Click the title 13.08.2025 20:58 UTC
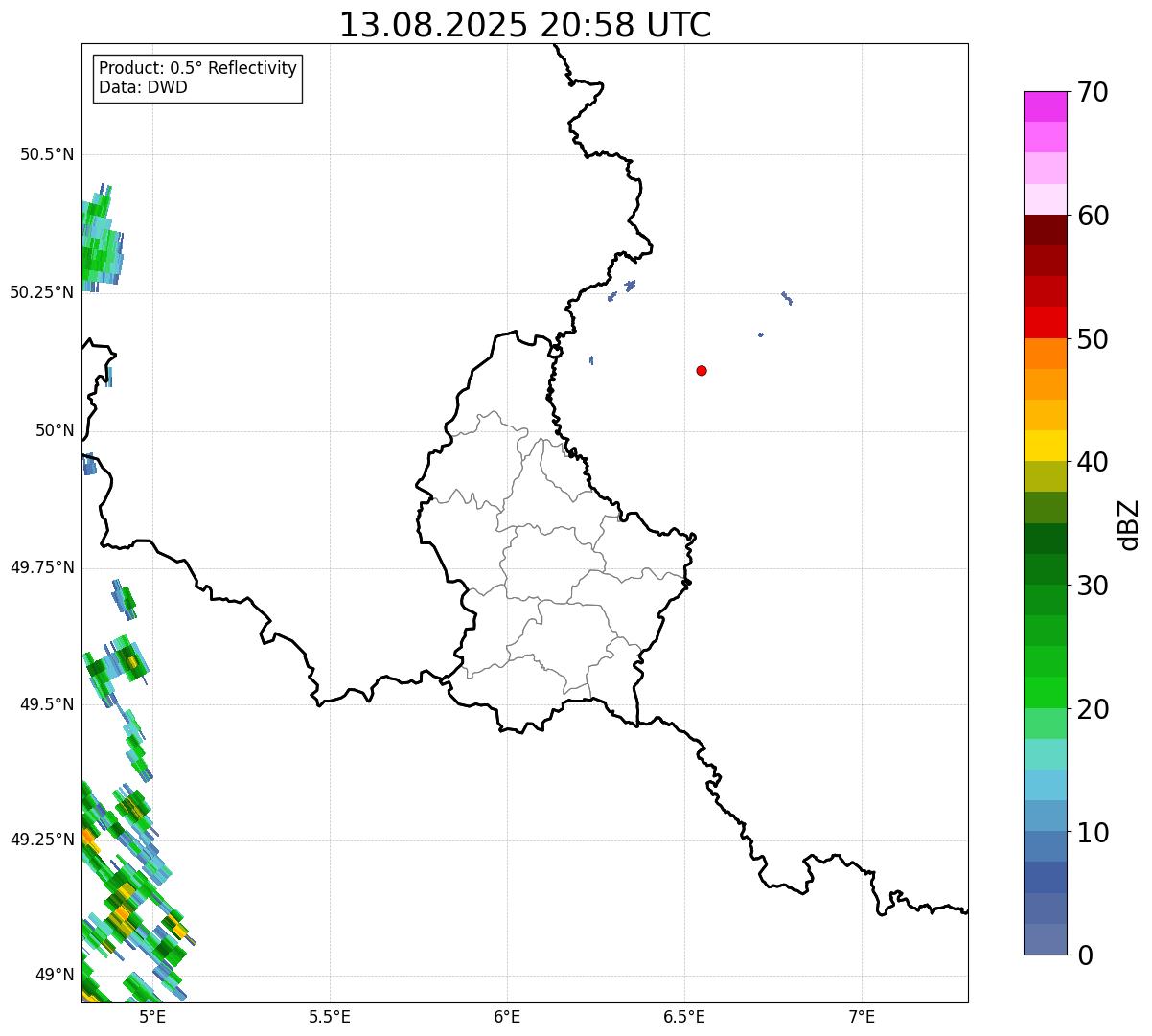Viewport: 1152px width, 1036px height. [525, 25]
